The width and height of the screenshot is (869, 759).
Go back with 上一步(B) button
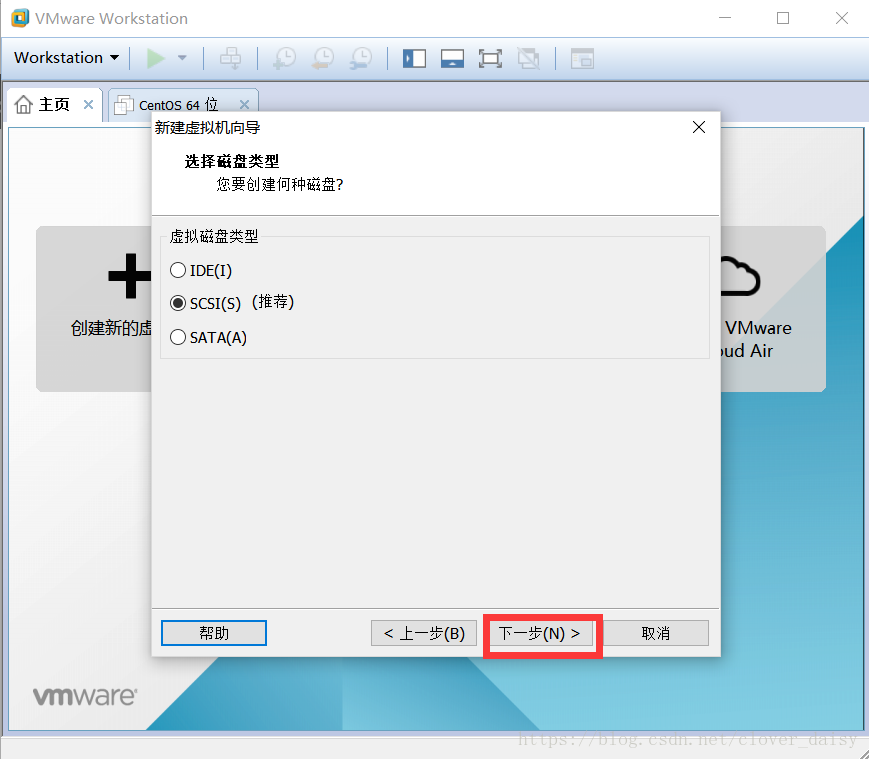click(x=424, y=633)
